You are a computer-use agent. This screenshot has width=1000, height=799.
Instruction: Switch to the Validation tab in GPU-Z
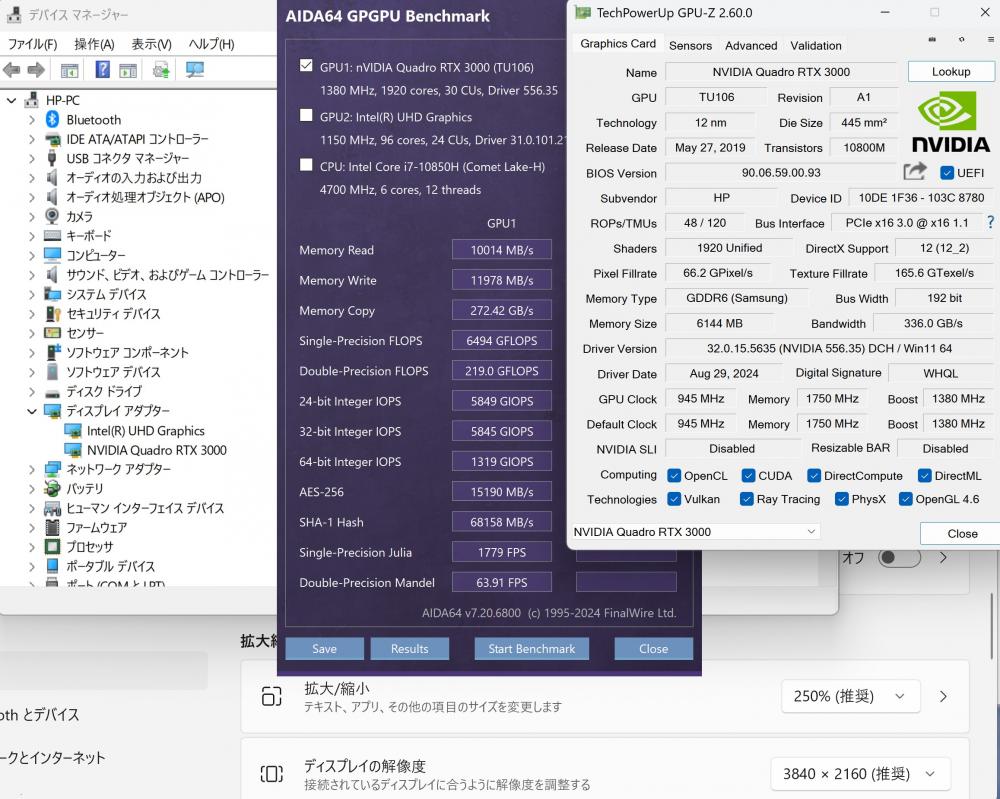[816, 45]
